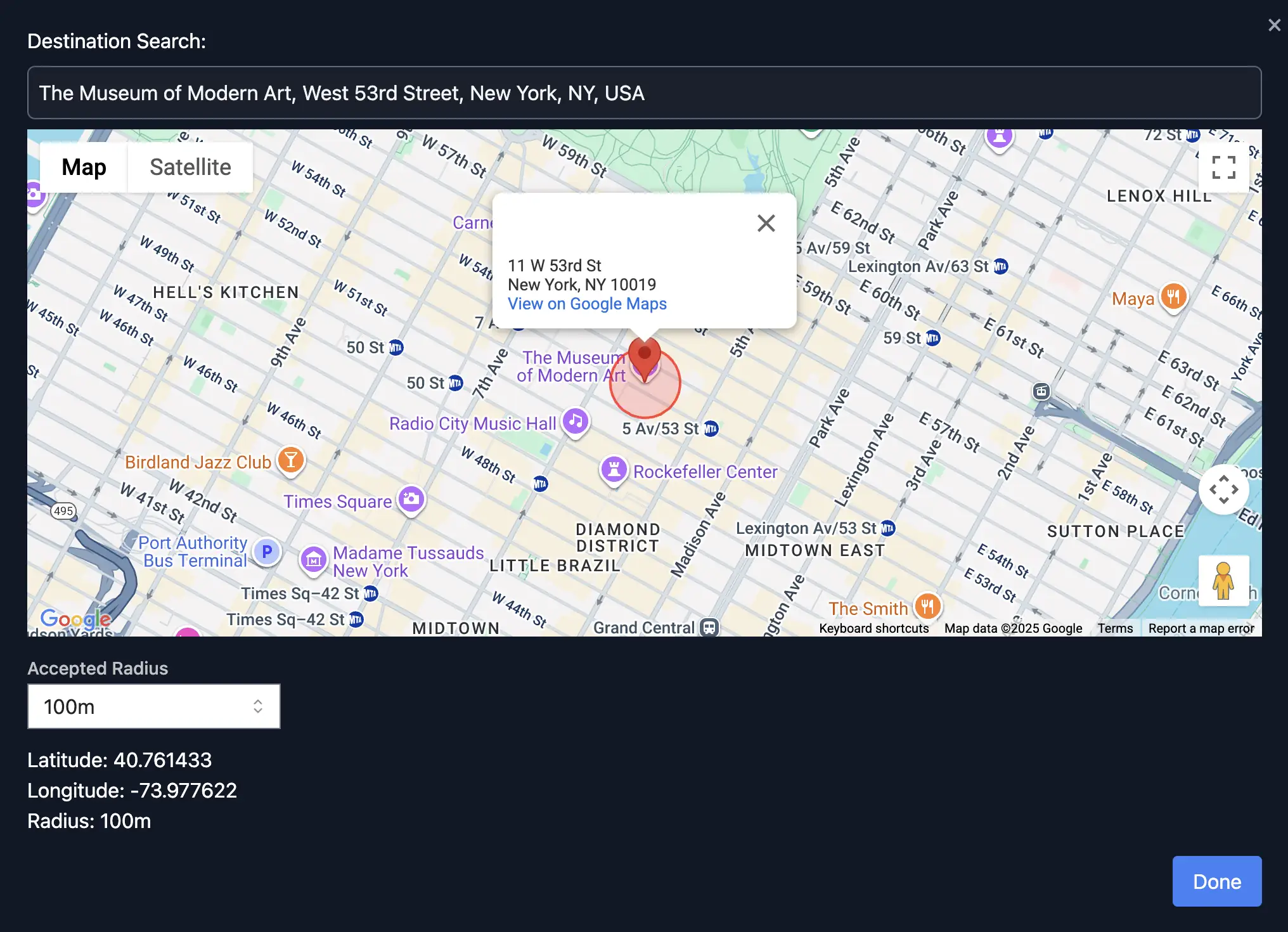Switch to Satellite view tab

[x=190, y=167]
